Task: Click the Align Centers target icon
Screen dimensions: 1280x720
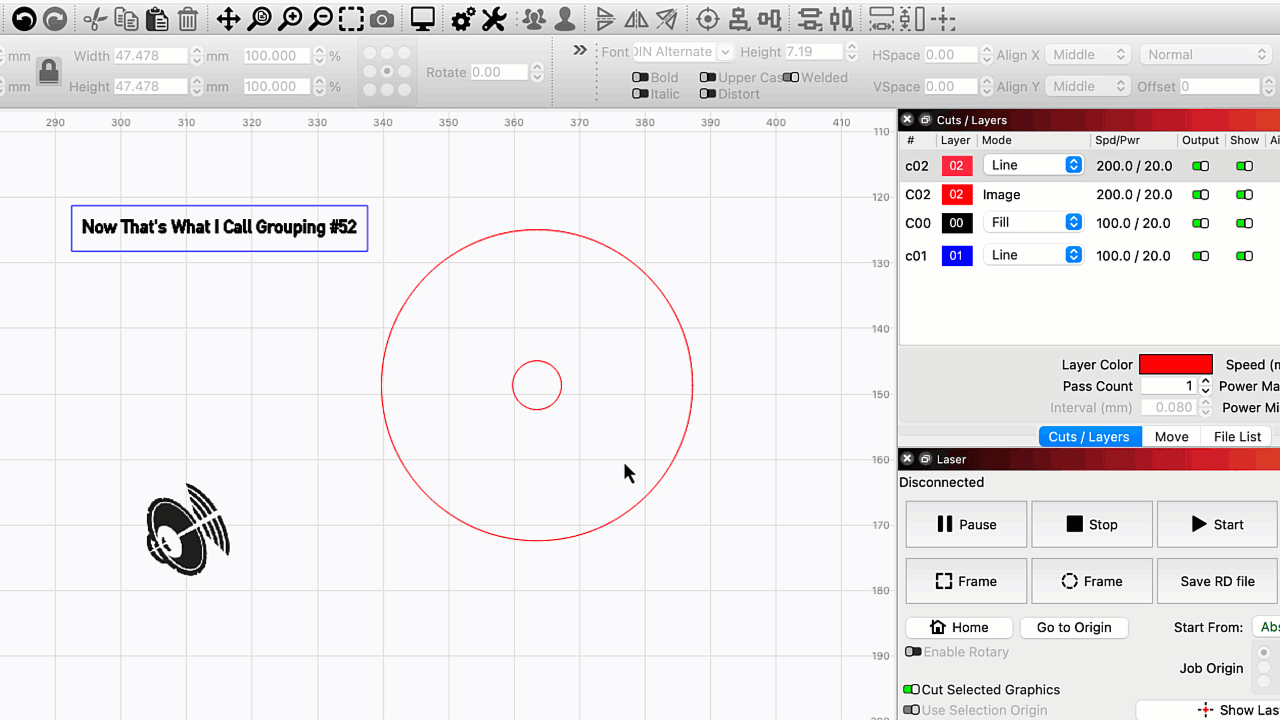Action: click(x=707, y=18)
